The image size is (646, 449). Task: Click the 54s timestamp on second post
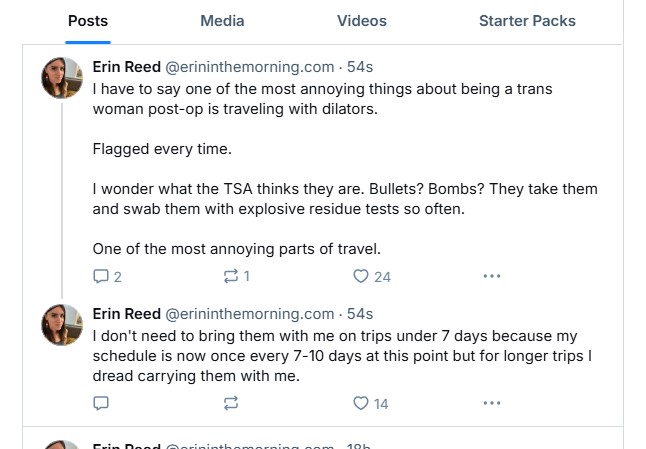[360, 314]
